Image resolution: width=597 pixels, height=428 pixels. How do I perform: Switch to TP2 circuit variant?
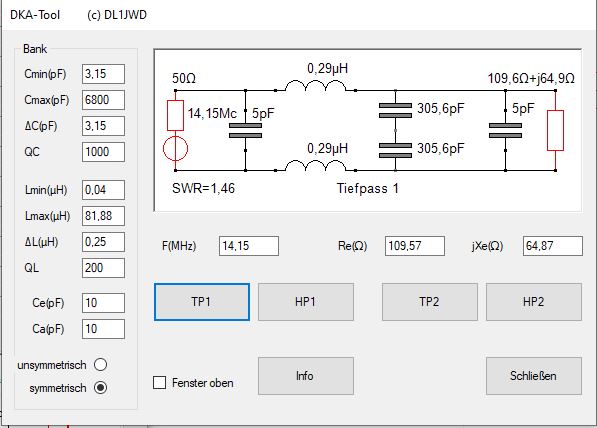click(430, 302)
